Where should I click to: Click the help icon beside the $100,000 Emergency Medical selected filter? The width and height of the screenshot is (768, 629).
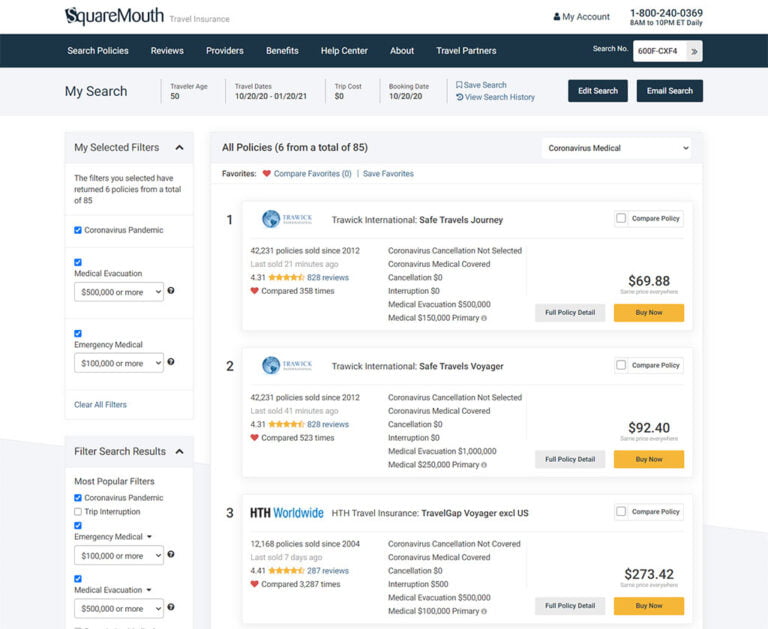pyautogui.click(x=171, y=362)
